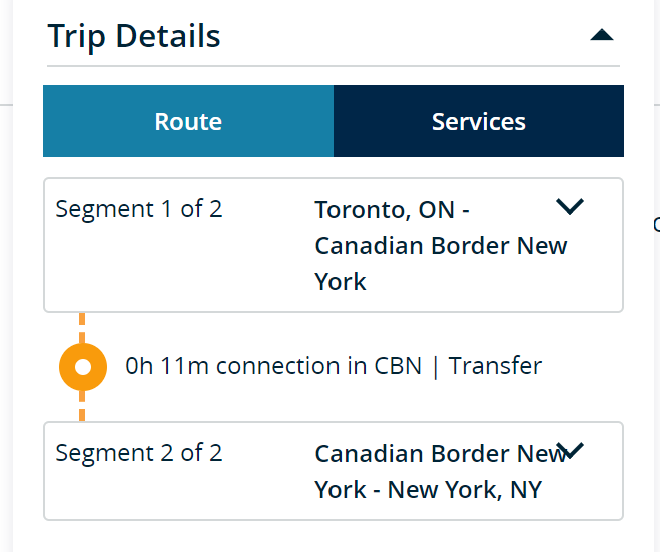Click the 0h 11m connection in CBN text
This screenshot has width=660, height=552.
273,366
